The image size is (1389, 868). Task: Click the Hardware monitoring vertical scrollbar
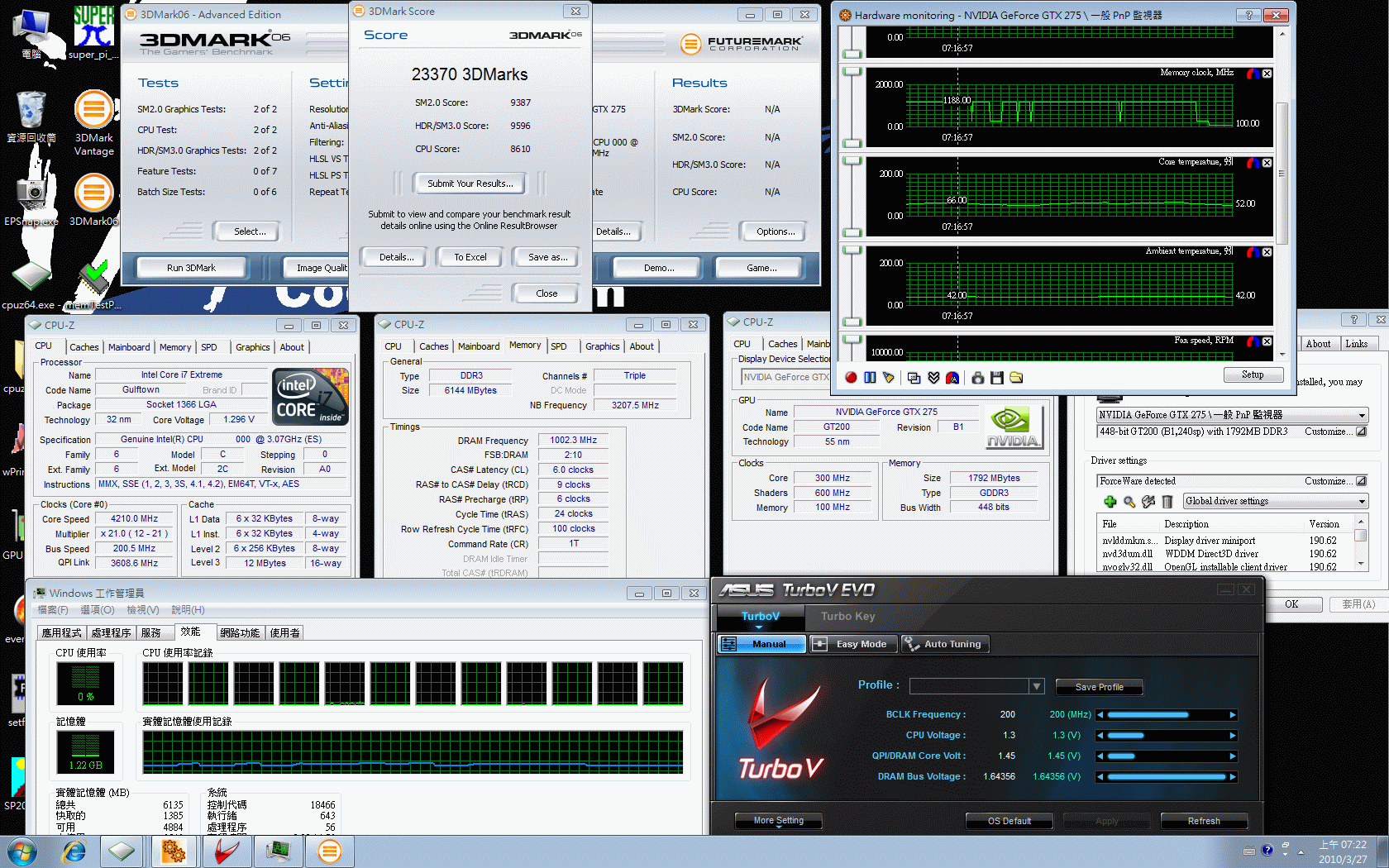[1282, 174]
